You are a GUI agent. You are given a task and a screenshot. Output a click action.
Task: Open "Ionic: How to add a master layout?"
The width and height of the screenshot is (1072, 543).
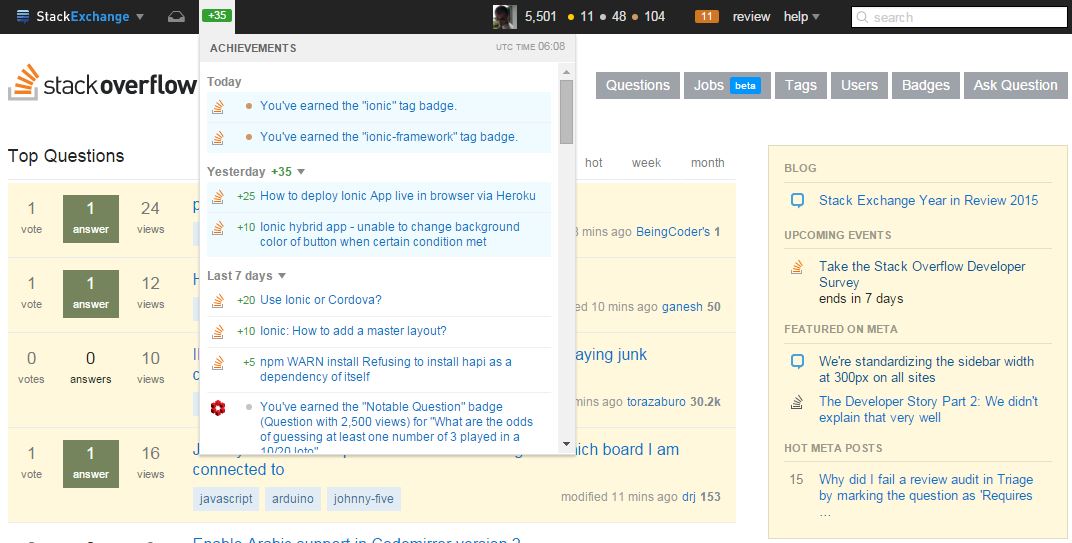tap(353, 331)
